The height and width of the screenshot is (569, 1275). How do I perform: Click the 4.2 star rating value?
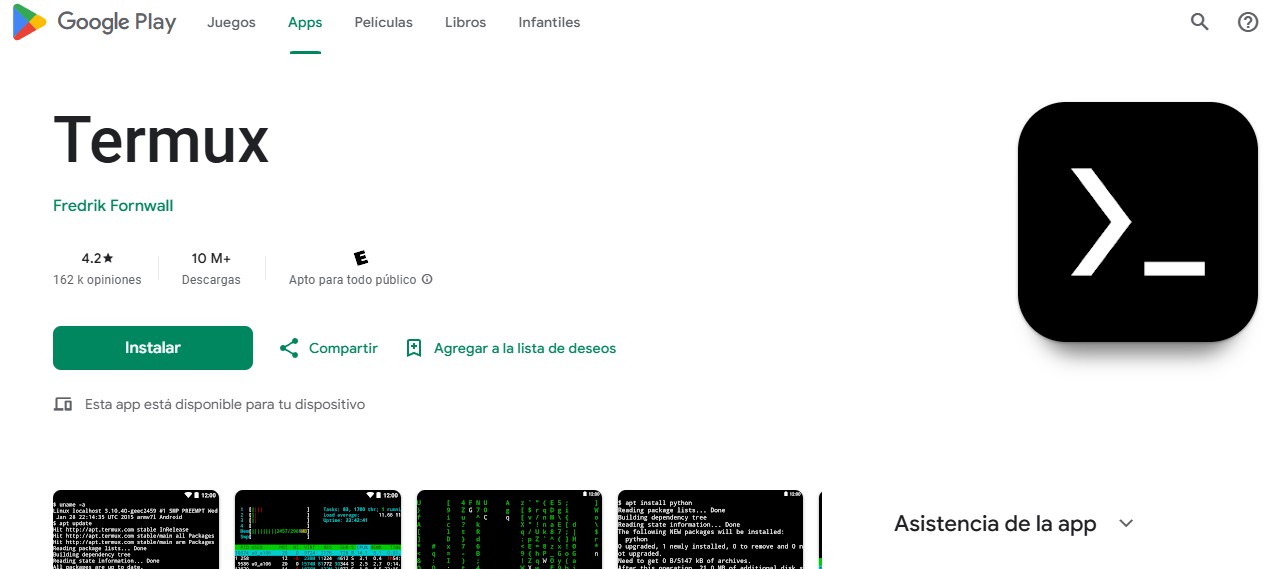pyautogui.click(x=97, y=258)
